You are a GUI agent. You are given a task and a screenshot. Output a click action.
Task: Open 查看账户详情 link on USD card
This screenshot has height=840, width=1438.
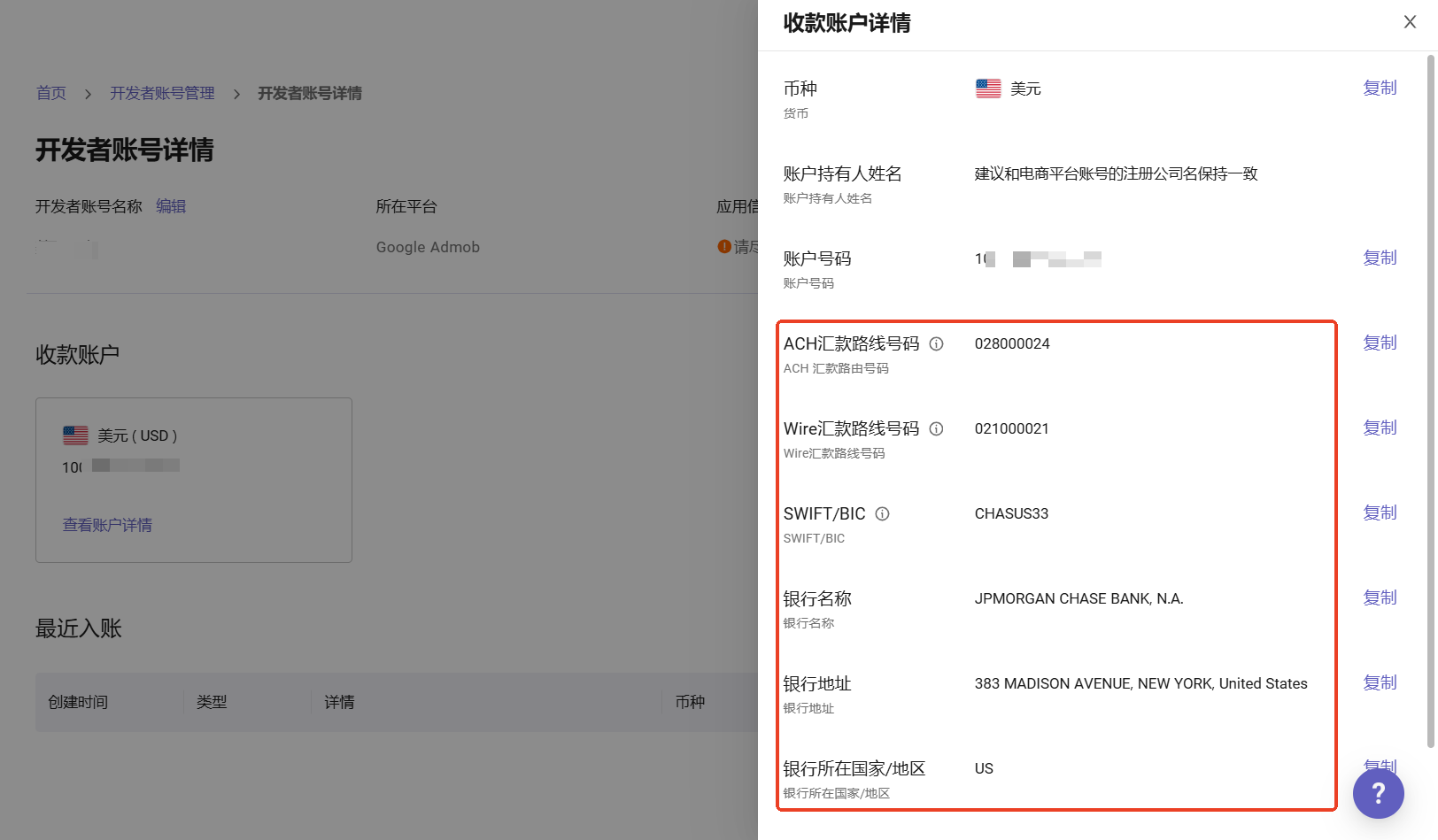click(107, 525)
